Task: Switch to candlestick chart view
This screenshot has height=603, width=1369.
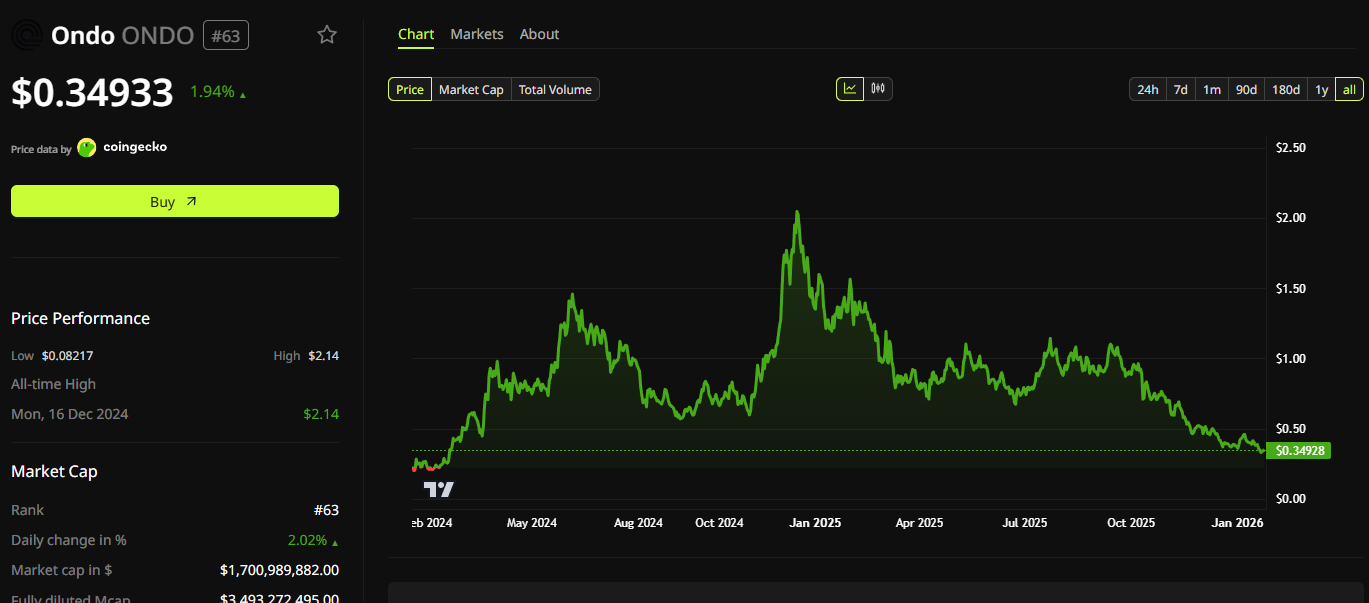Action: tap(877, 88)
